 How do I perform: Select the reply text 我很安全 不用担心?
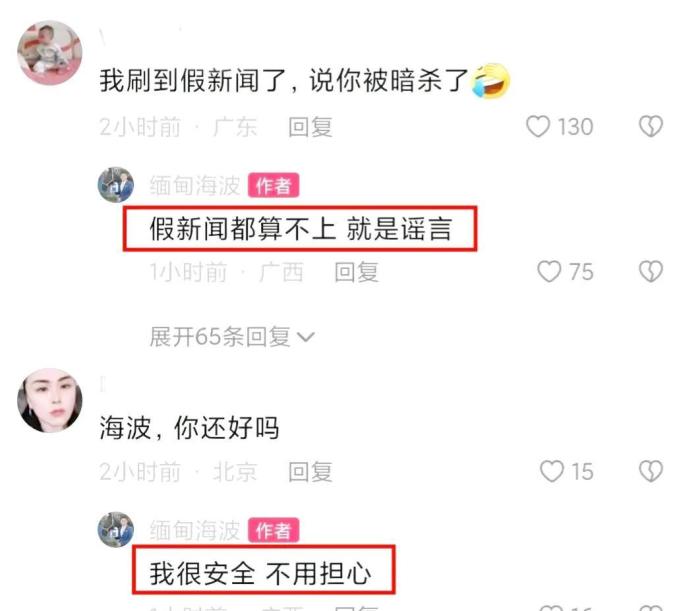(260, 574)
